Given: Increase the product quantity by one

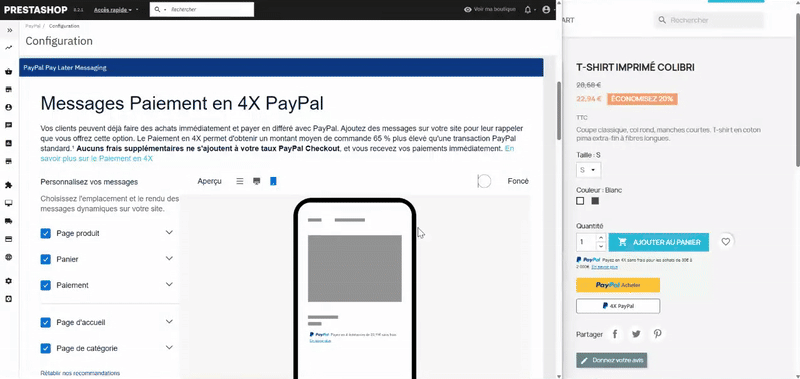Looking at the screenshot, I should click(x=601, y=238).
